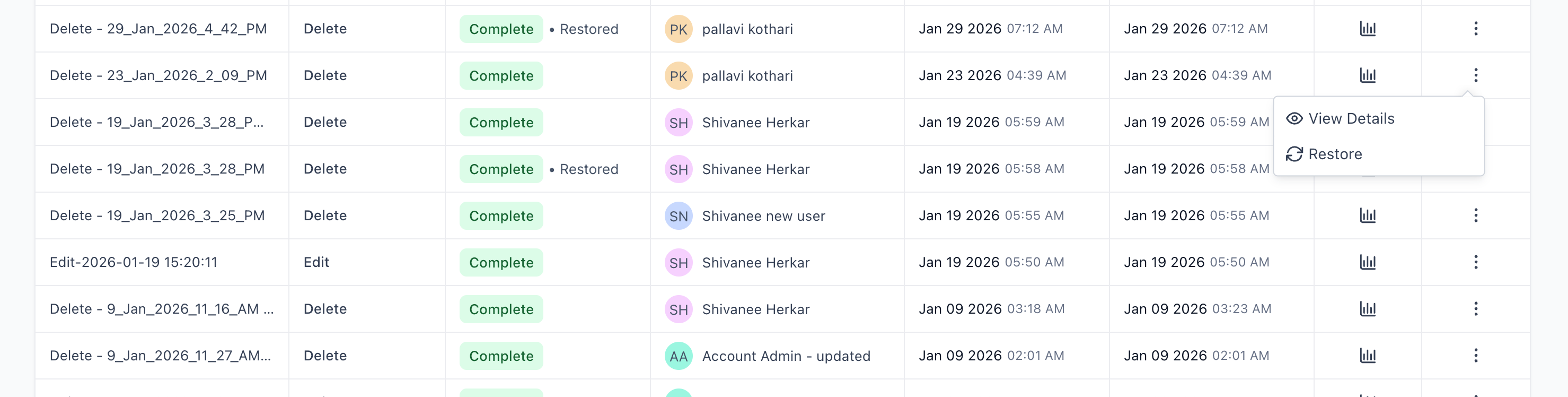
Task: Click SN avatar for Shivanee new user
Action: pyautogui.click(x=677, y=215)
